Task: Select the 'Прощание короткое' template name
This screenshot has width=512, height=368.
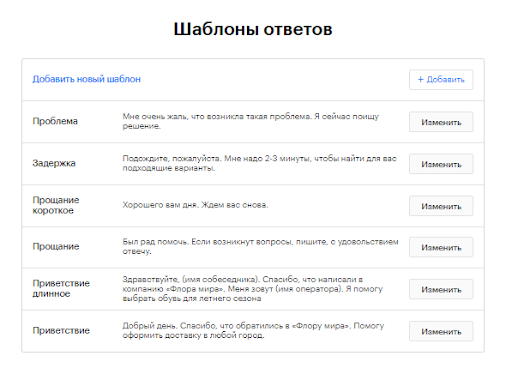Action: tap(56, 205)
